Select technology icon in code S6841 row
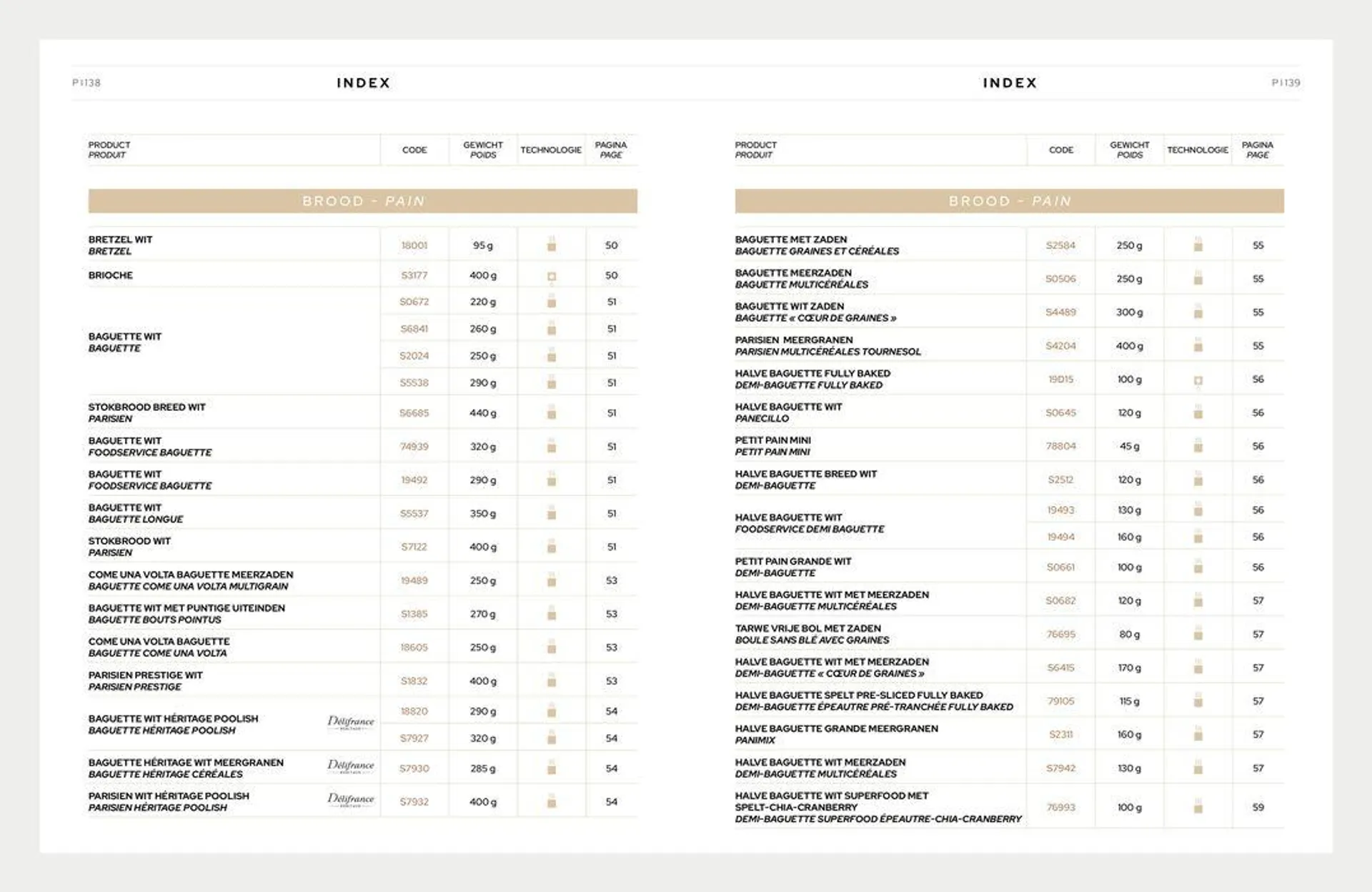This screenshot has width=1372, height=892. tap(552, 328)
